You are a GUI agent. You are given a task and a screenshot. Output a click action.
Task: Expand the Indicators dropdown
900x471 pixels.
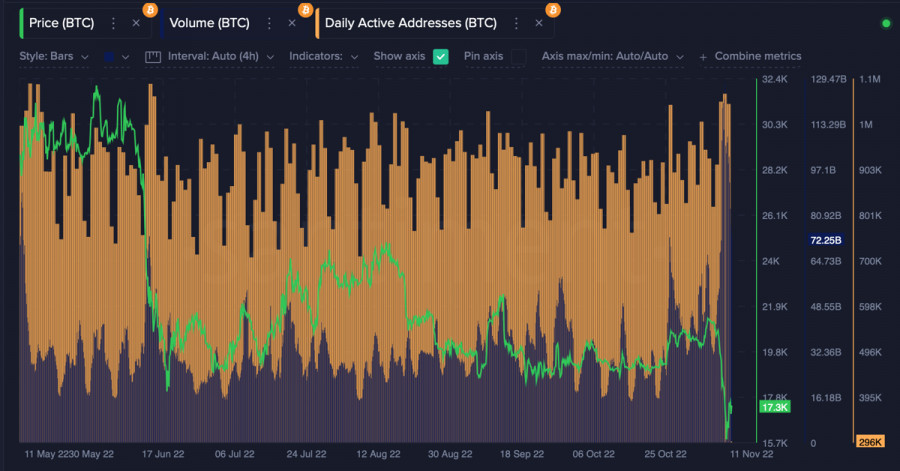pos(323,57)
